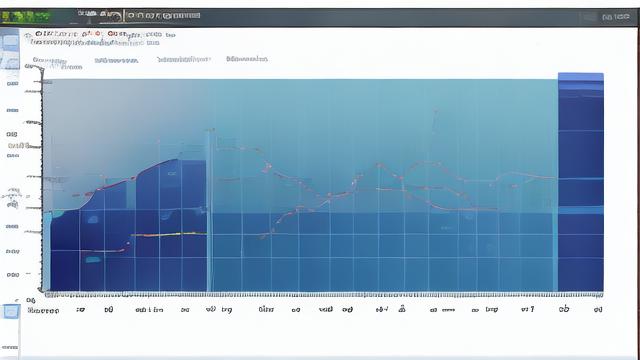640x360 pixels.
Task: Click the first small circle icon after the toolbar divider
Action: tap(131, 16)
